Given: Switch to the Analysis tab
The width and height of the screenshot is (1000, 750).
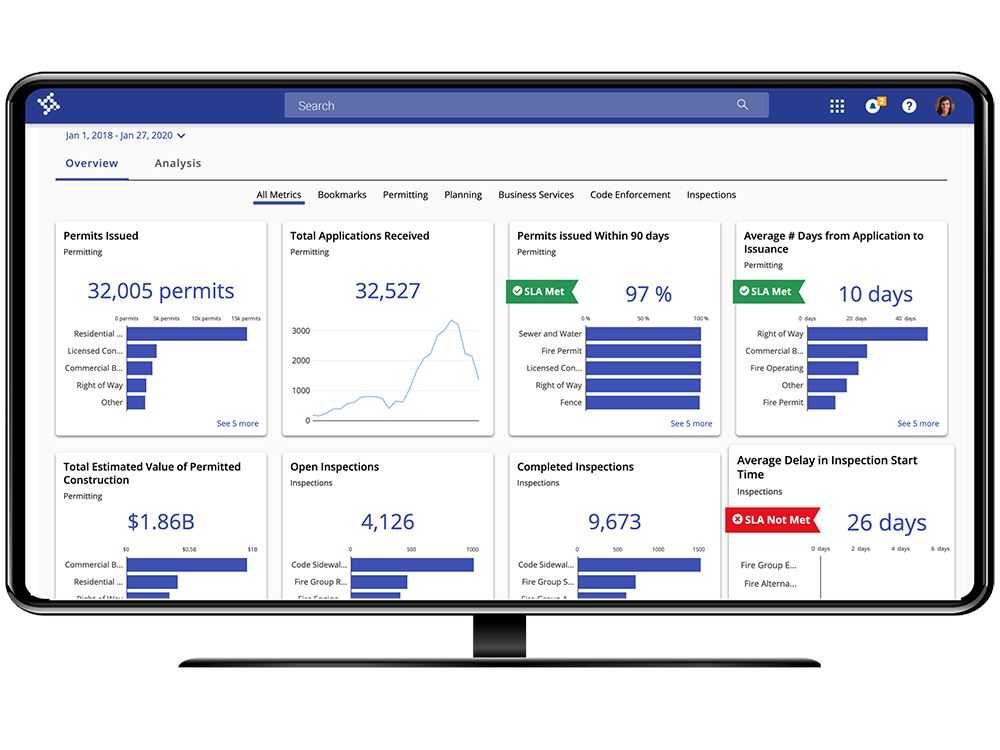Looking at the screenshot, I should (x=178, y=163).
